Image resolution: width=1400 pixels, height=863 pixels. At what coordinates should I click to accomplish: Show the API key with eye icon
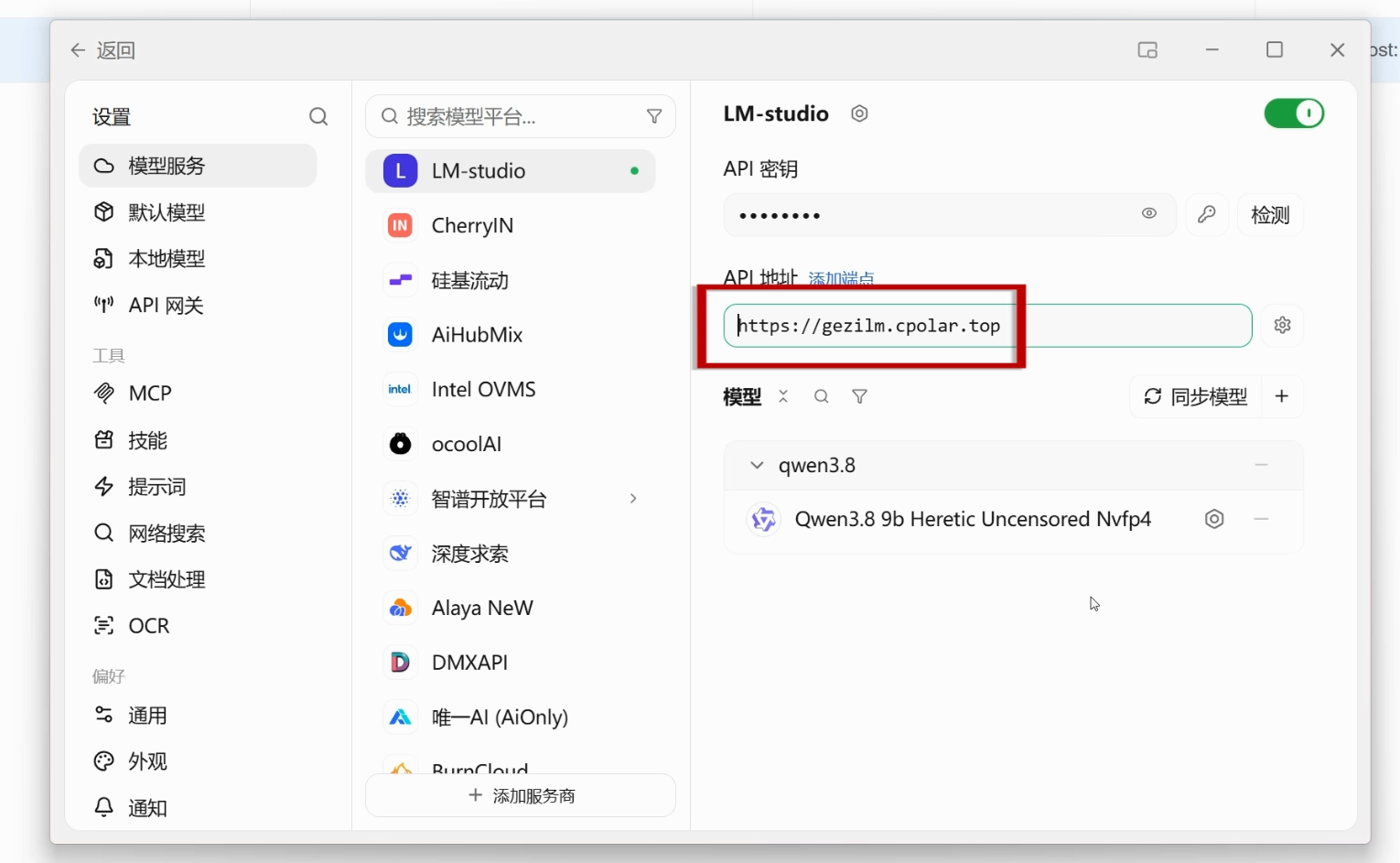(x=1149, y=213)
